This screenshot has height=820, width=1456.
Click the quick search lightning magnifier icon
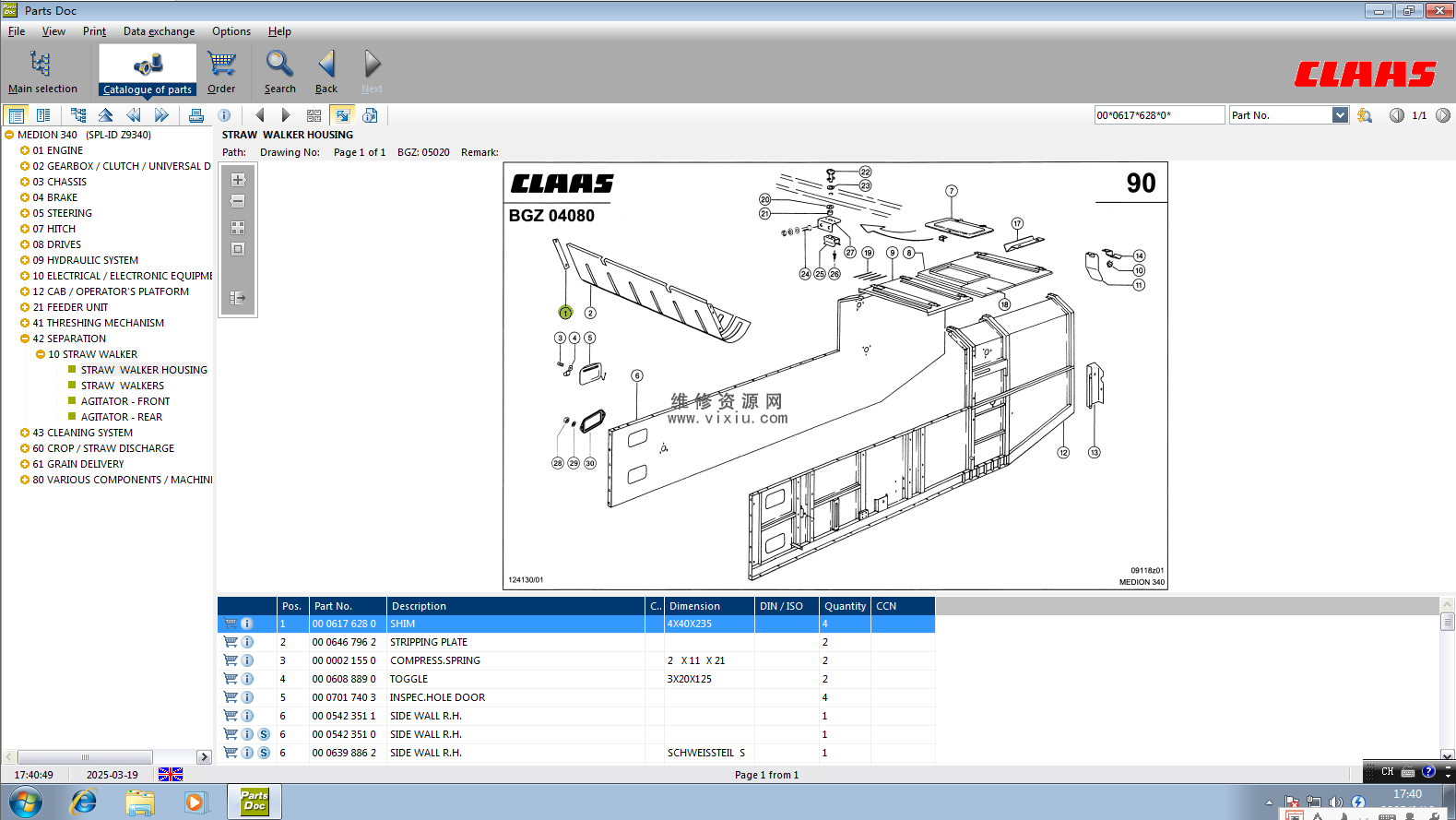[x=1365, y=115]
